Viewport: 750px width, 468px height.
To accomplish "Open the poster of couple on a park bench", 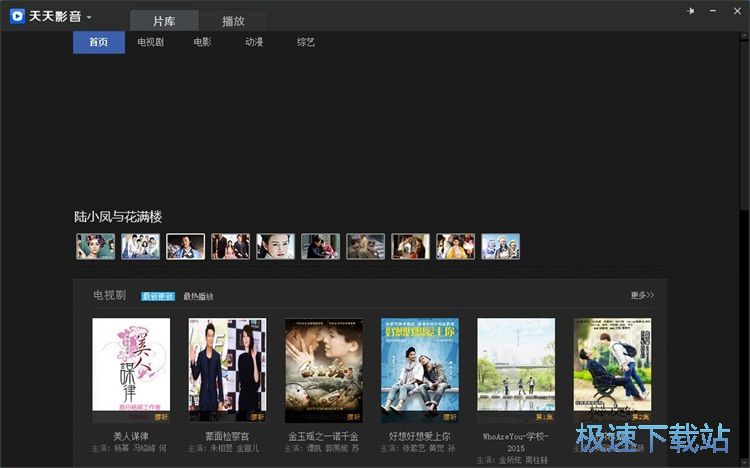I will pyautogui.click(x=613, y=370).
